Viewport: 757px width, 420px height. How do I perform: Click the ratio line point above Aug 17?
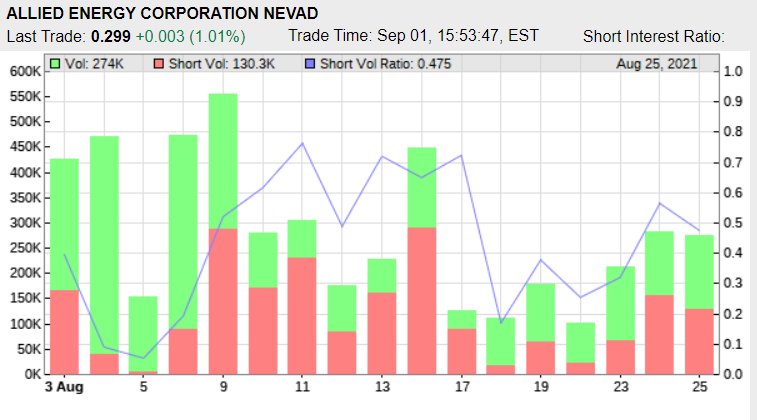(x=462, y=155)
